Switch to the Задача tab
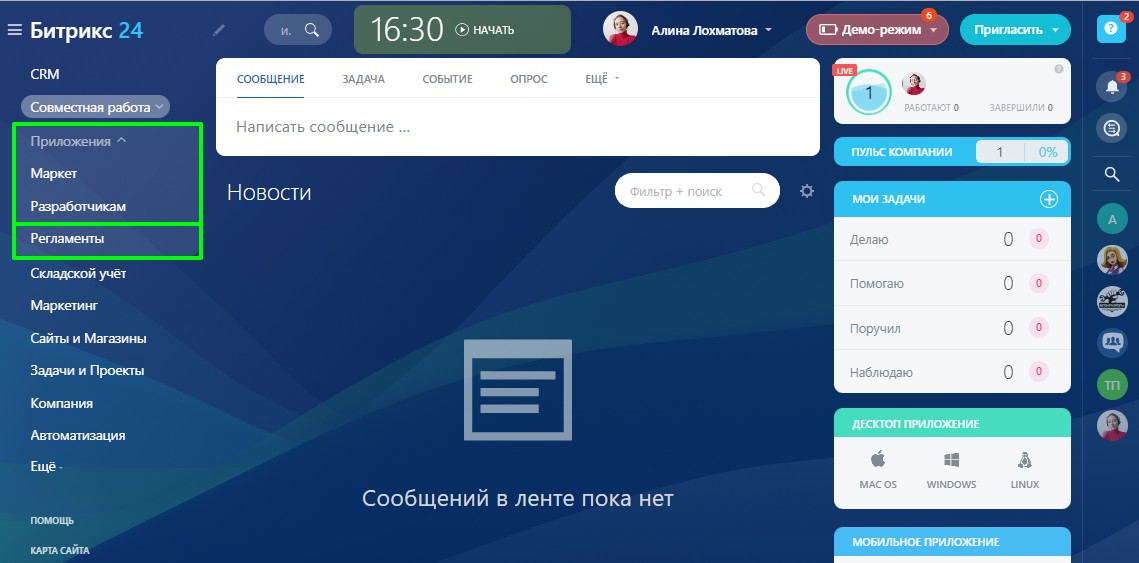 pos(363,79)
